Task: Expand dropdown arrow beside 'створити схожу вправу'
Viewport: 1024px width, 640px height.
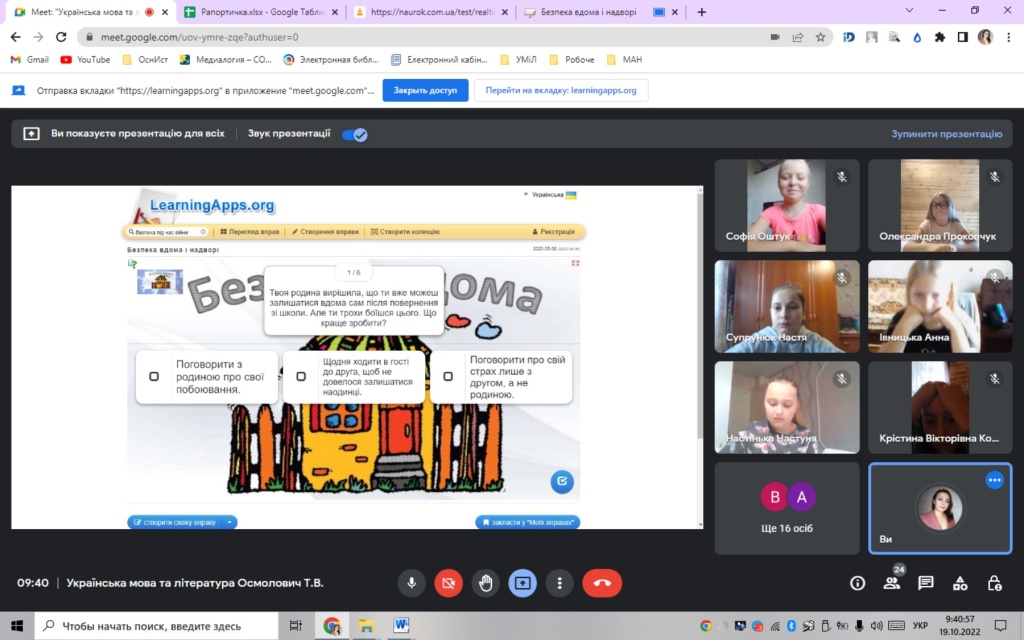Action: 230,522
